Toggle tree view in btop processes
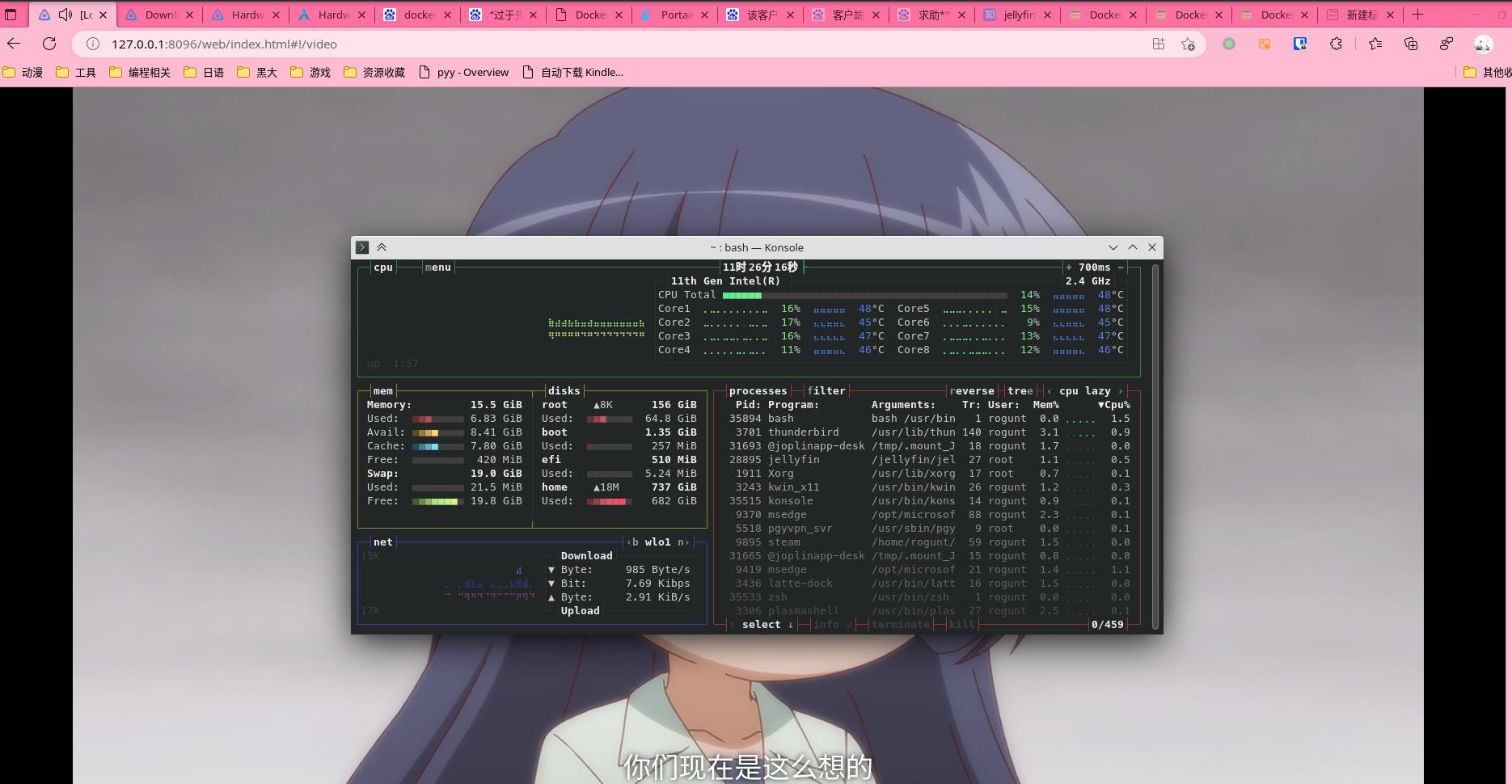 click(1020, 391)
